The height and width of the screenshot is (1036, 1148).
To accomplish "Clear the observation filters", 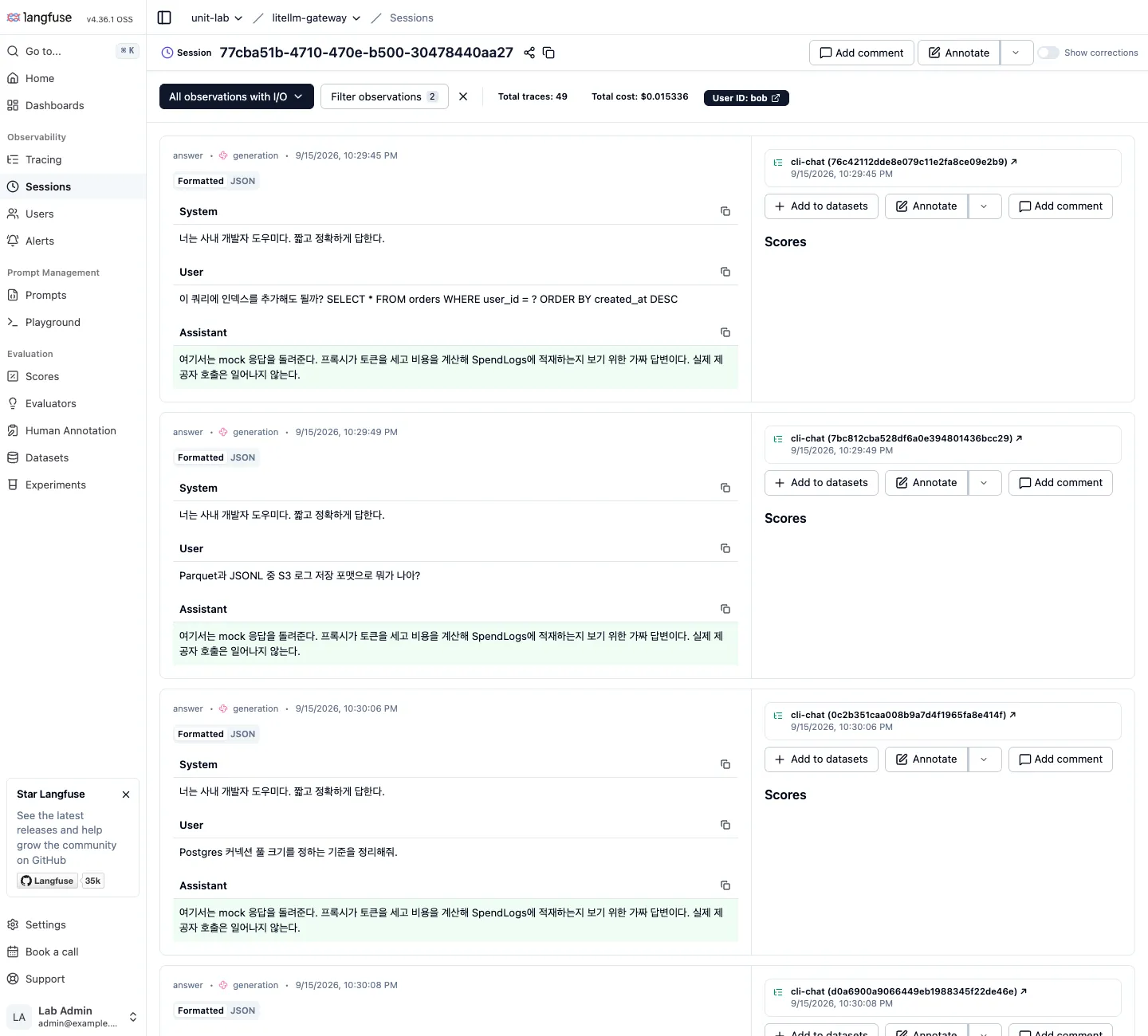I will click(x=463, y=96).
